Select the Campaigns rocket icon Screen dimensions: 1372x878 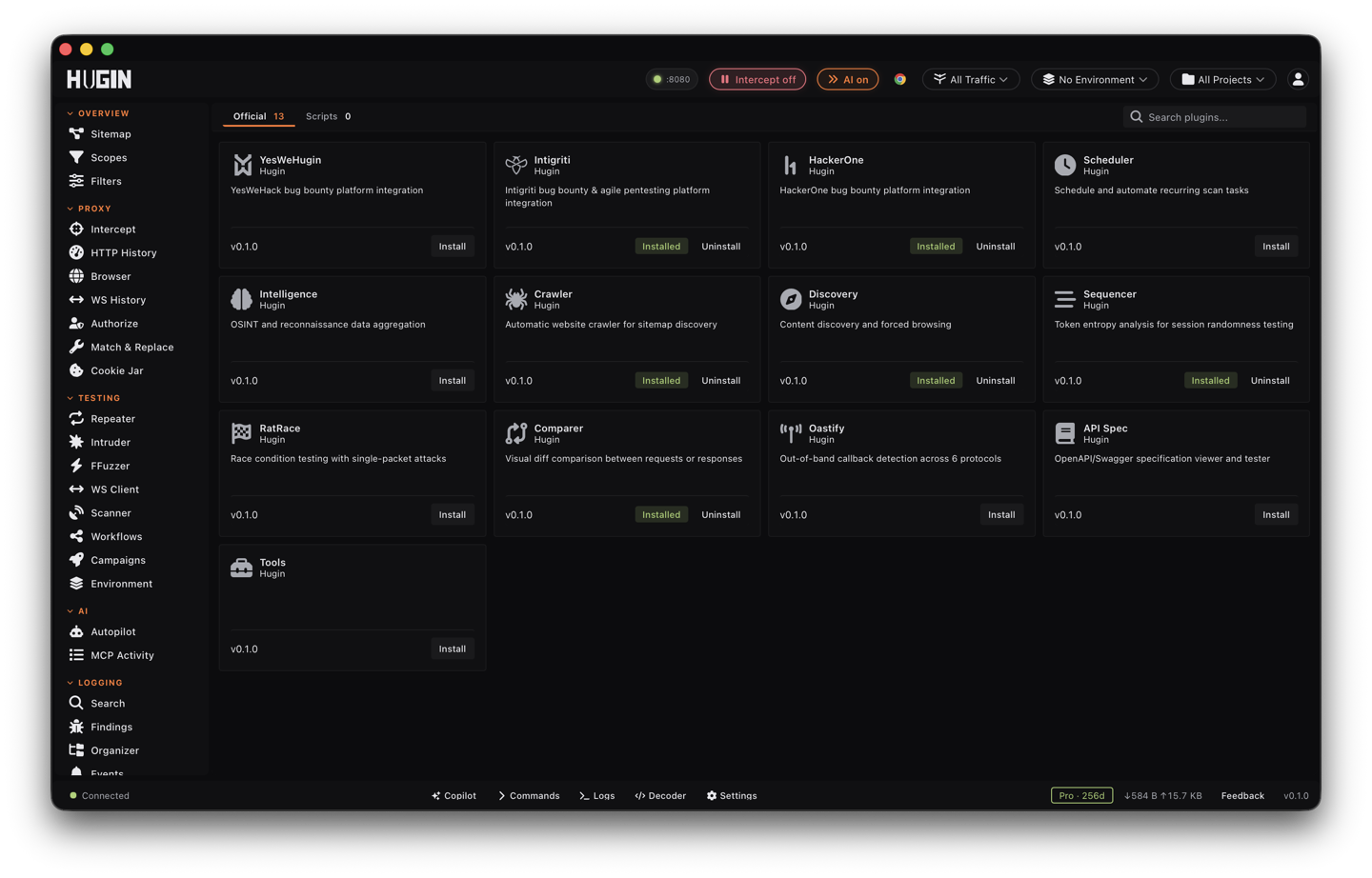point(76,560)
